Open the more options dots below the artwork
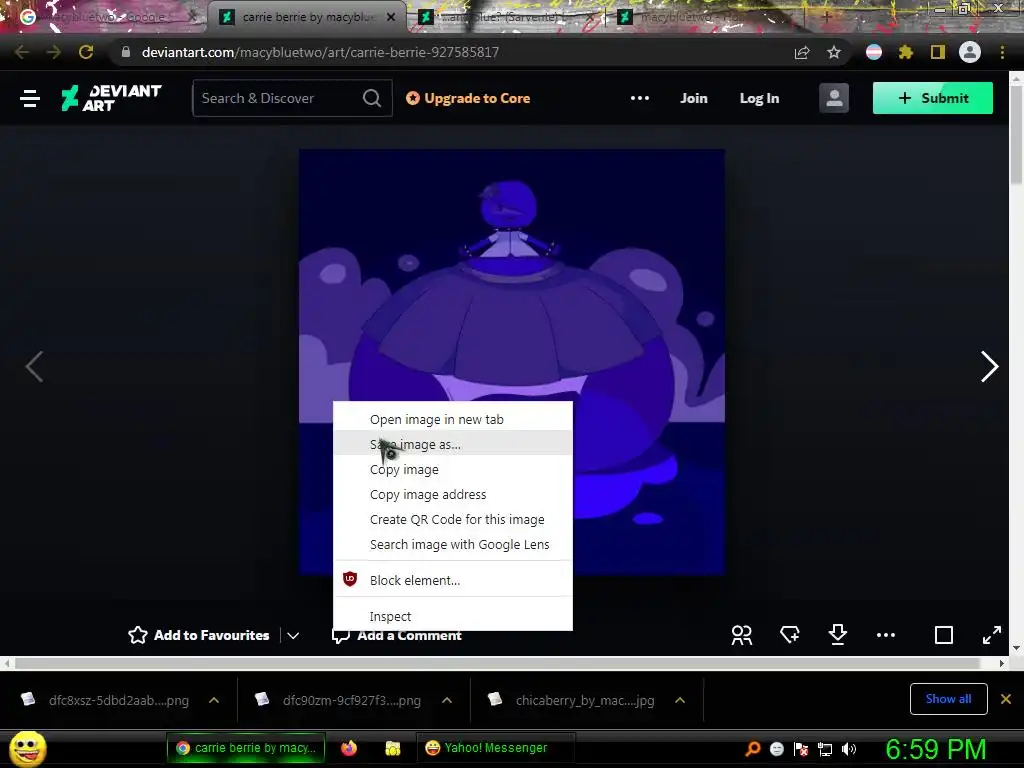Screen dimensions: 1024x768 point(886,635)
